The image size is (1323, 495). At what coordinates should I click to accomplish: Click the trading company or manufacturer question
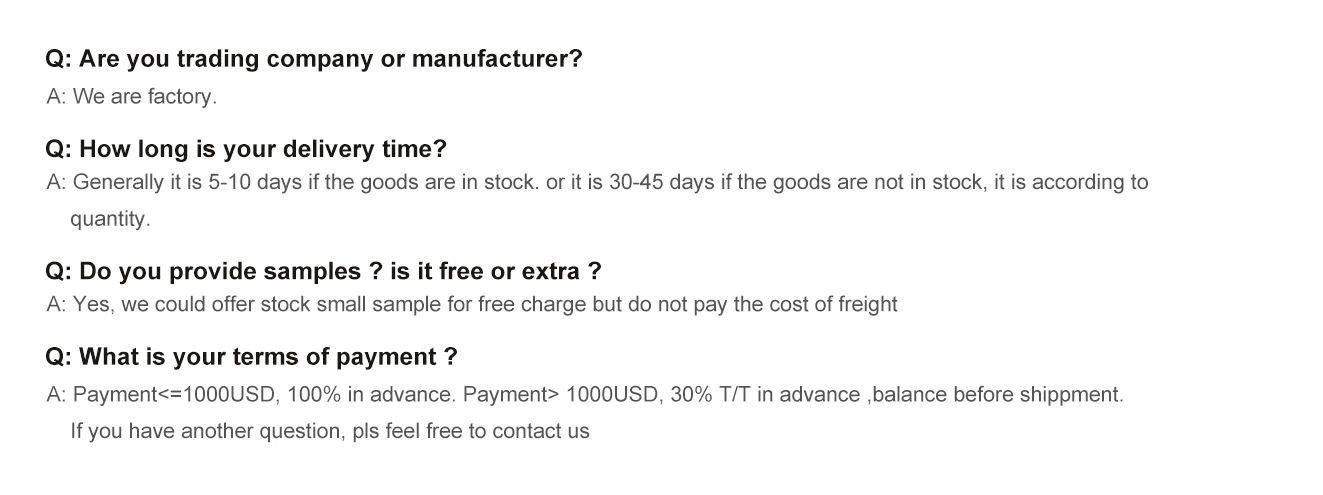(x=313, y=59)
